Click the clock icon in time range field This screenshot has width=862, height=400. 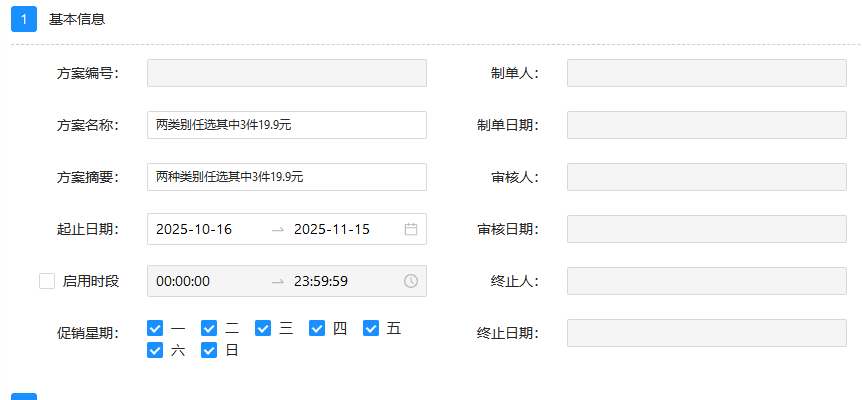pos(411,281)
